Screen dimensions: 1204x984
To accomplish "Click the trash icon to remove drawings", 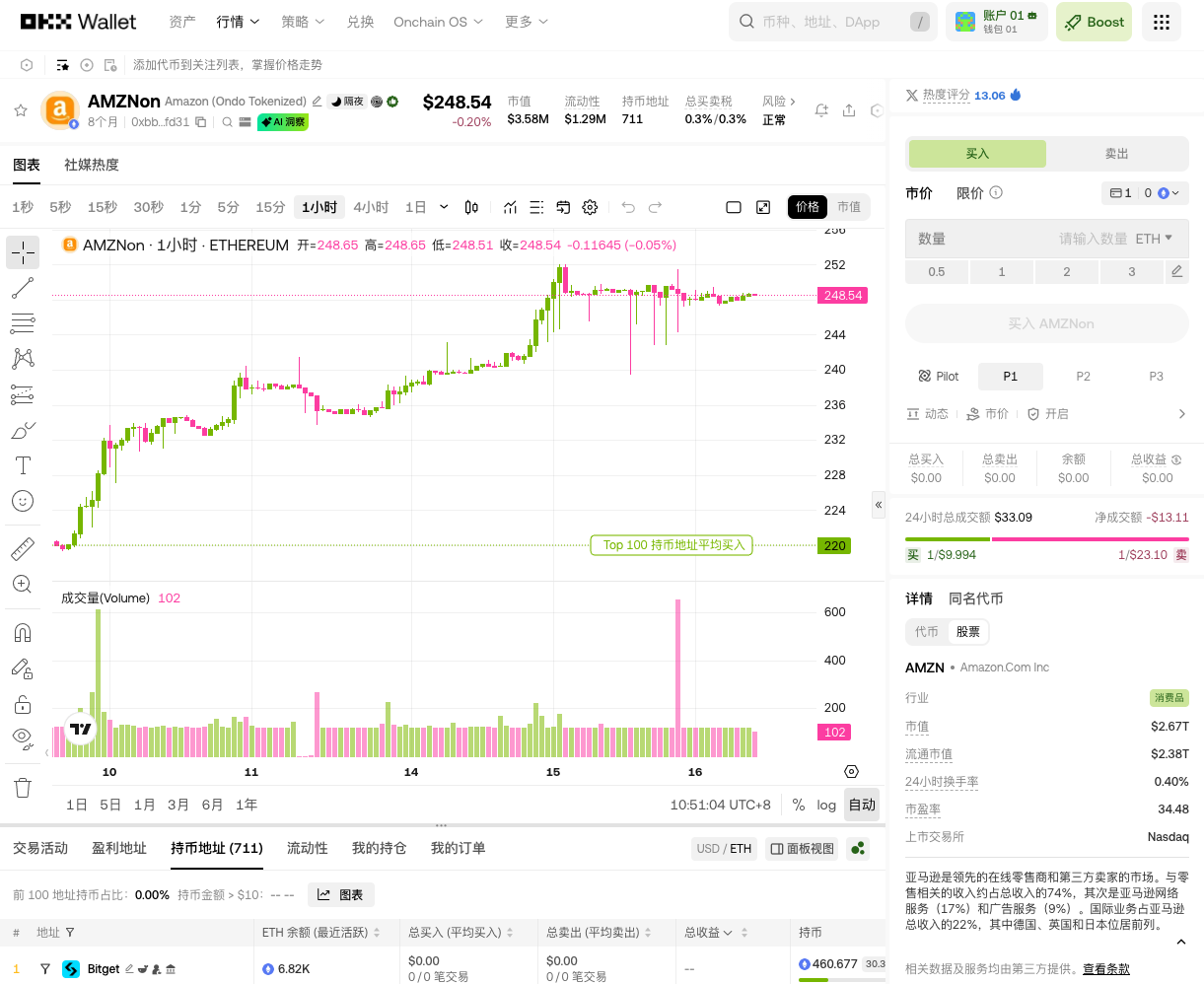I will click(23, 788).
